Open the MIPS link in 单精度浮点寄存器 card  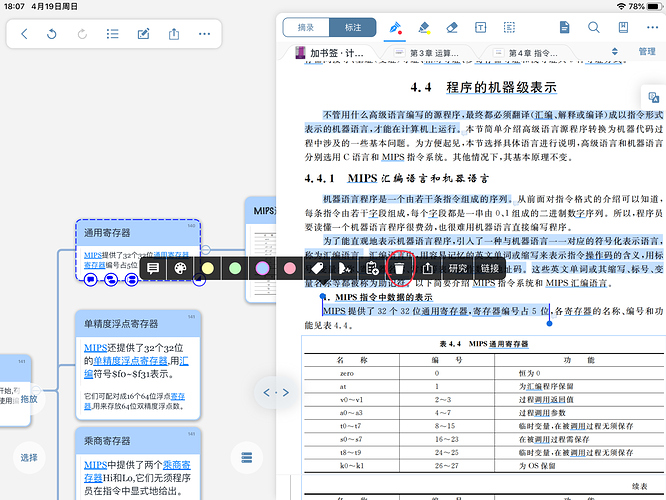(x=96, y=348)
